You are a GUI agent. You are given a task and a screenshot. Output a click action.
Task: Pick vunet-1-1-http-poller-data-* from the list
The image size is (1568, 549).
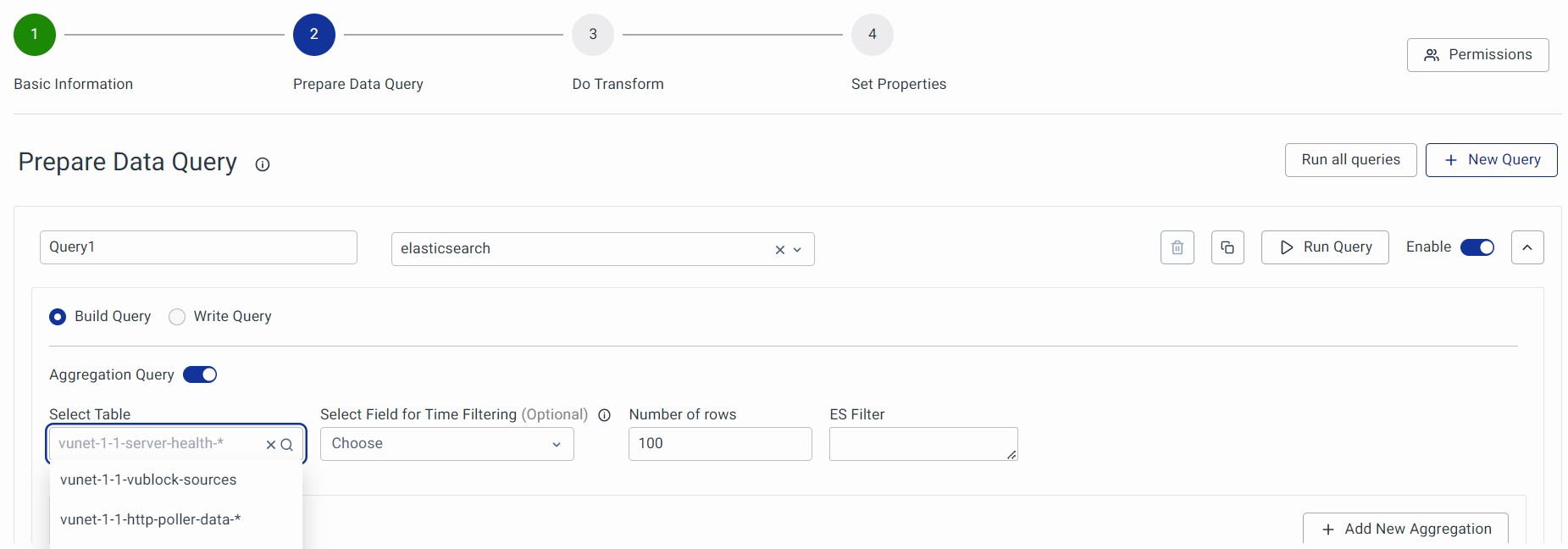tap(150, 519)
